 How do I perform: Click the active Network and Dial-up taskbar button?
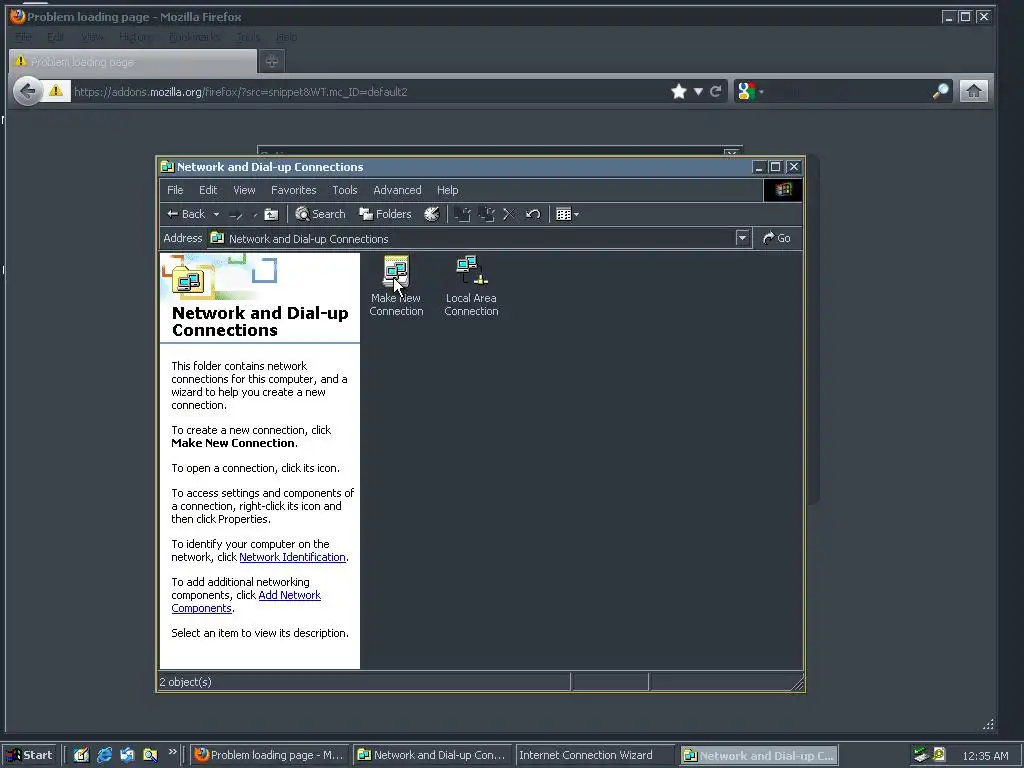pyautogui.click(x=758, y=755)
